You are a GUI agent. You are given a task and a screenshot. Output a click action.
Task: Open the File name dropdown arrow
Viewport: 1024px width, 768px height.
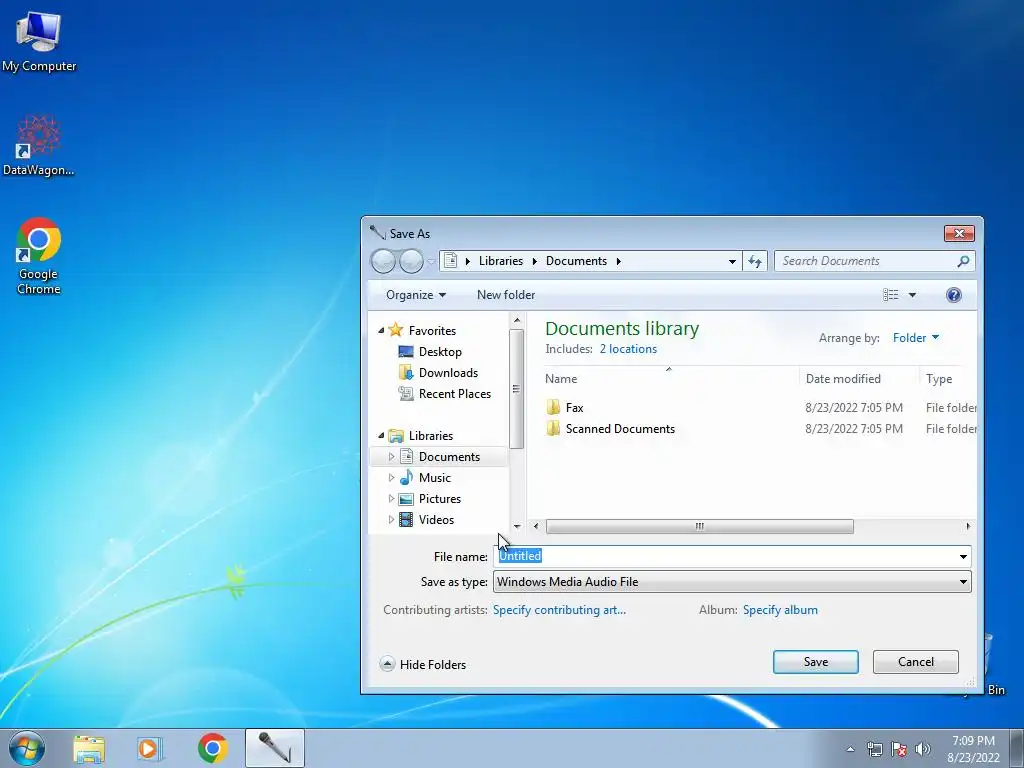point(963,556)
